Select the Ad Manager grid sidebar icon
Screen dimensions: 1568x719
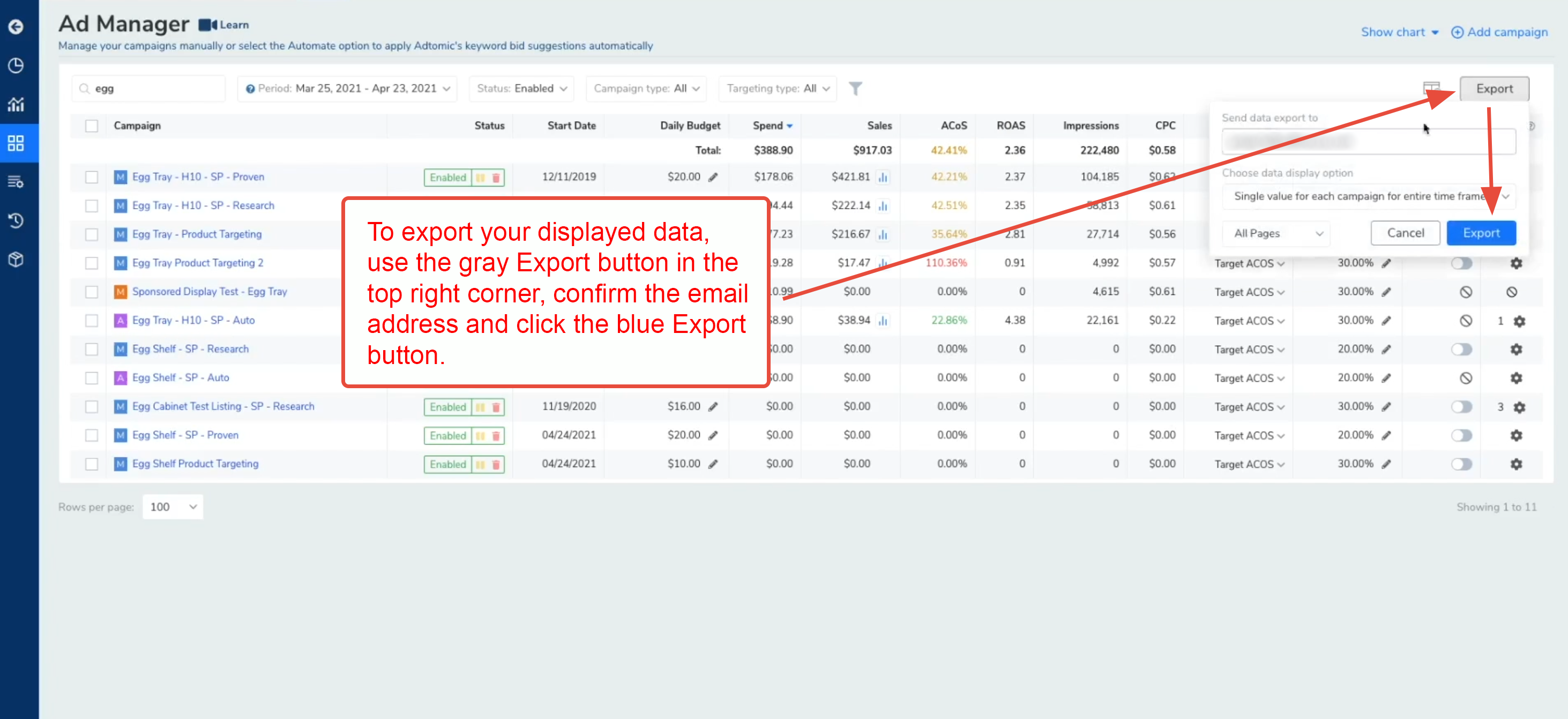(16, 143)
